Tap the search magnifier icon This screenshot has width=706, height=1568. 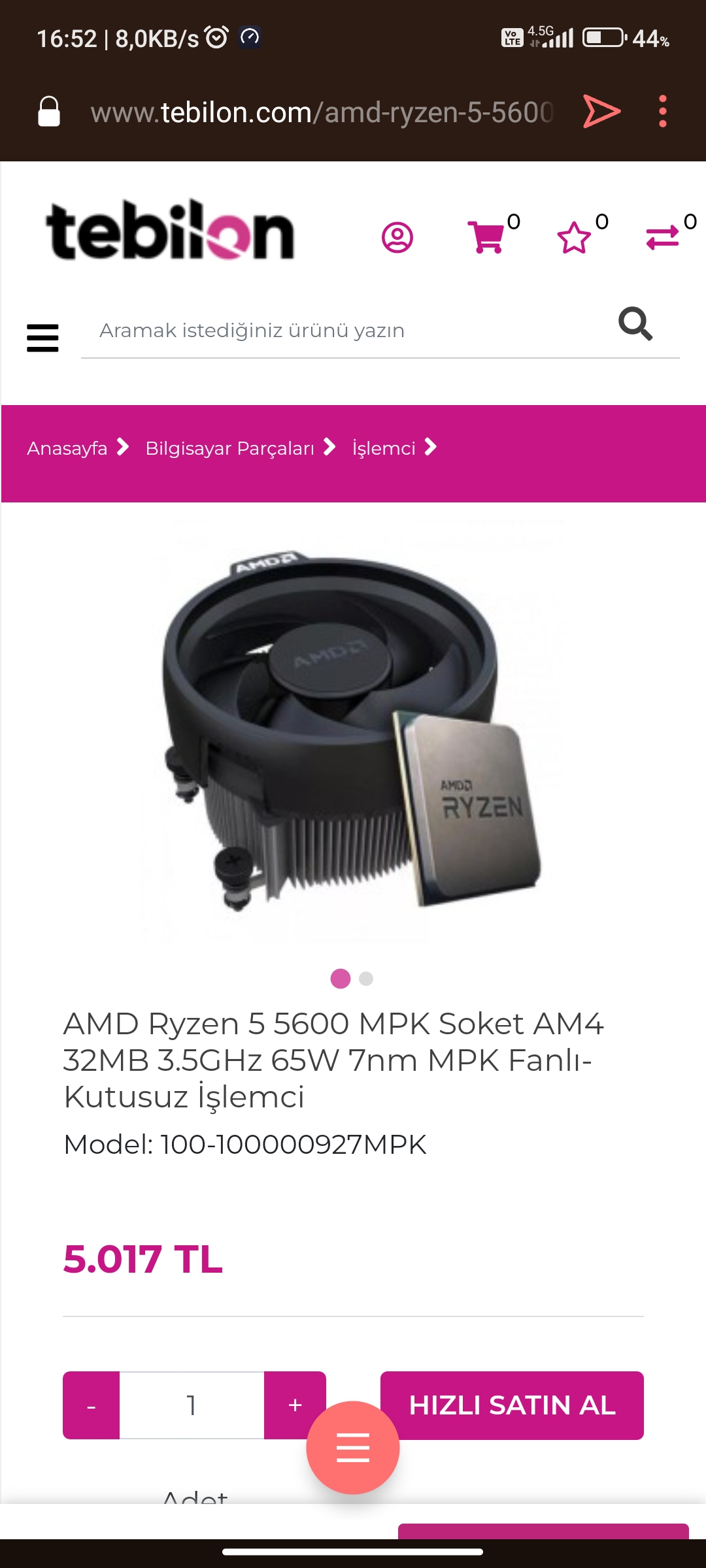(x=635, y=324)
